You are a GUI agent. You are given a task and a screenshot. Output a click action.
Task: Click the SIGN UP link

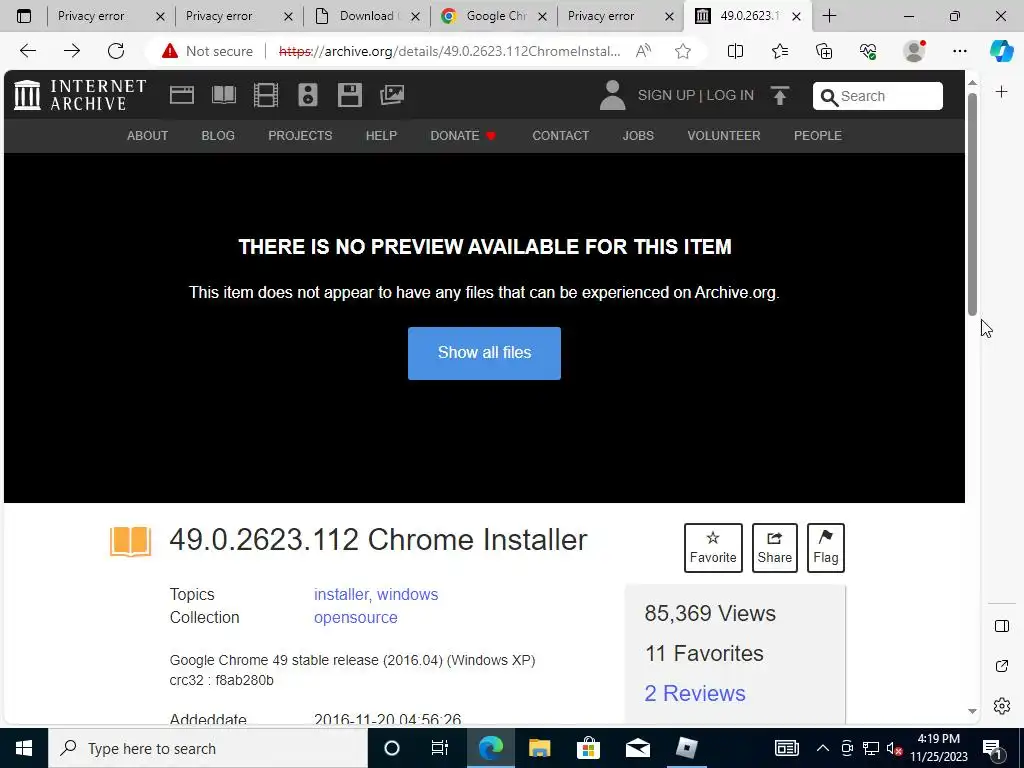pos(666,95)
